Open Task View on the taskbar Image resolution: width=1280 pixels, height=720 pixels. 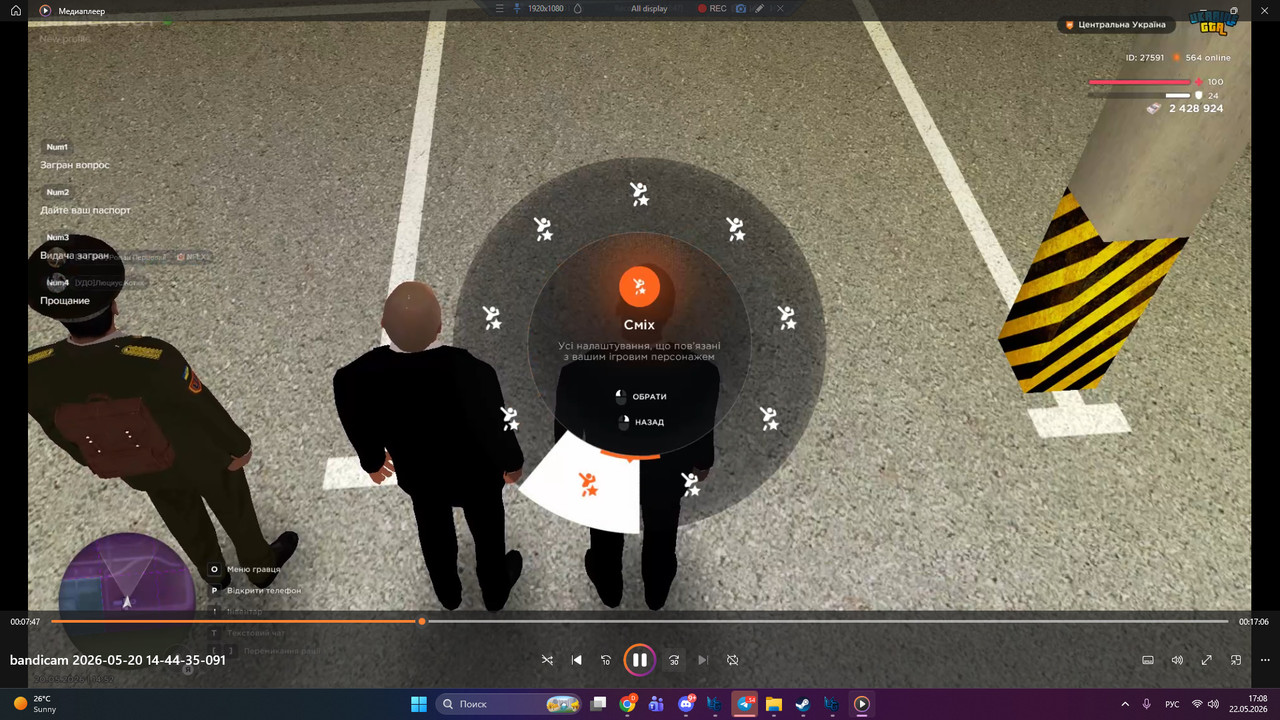coord(599,704)
